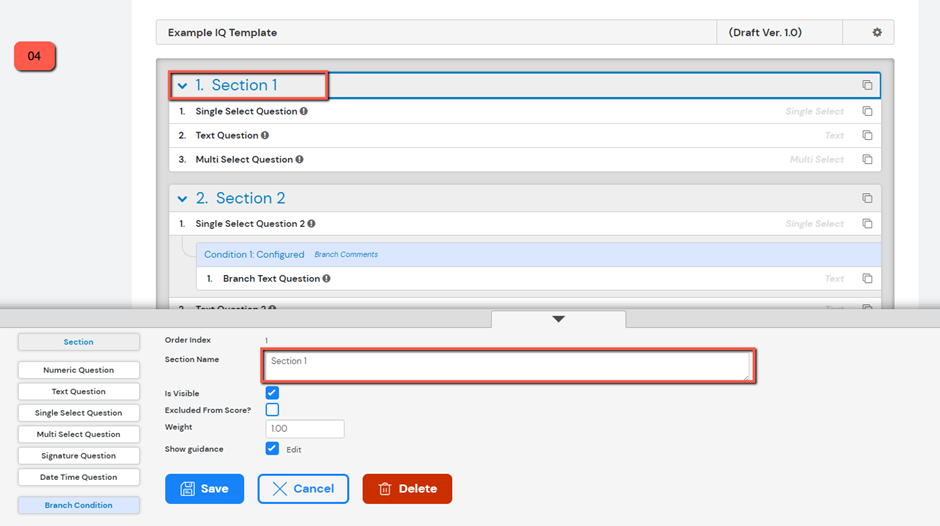Click copy icon on Section 1 header
The height and width of the screenshot is (526, 940).
pos(867,86)
